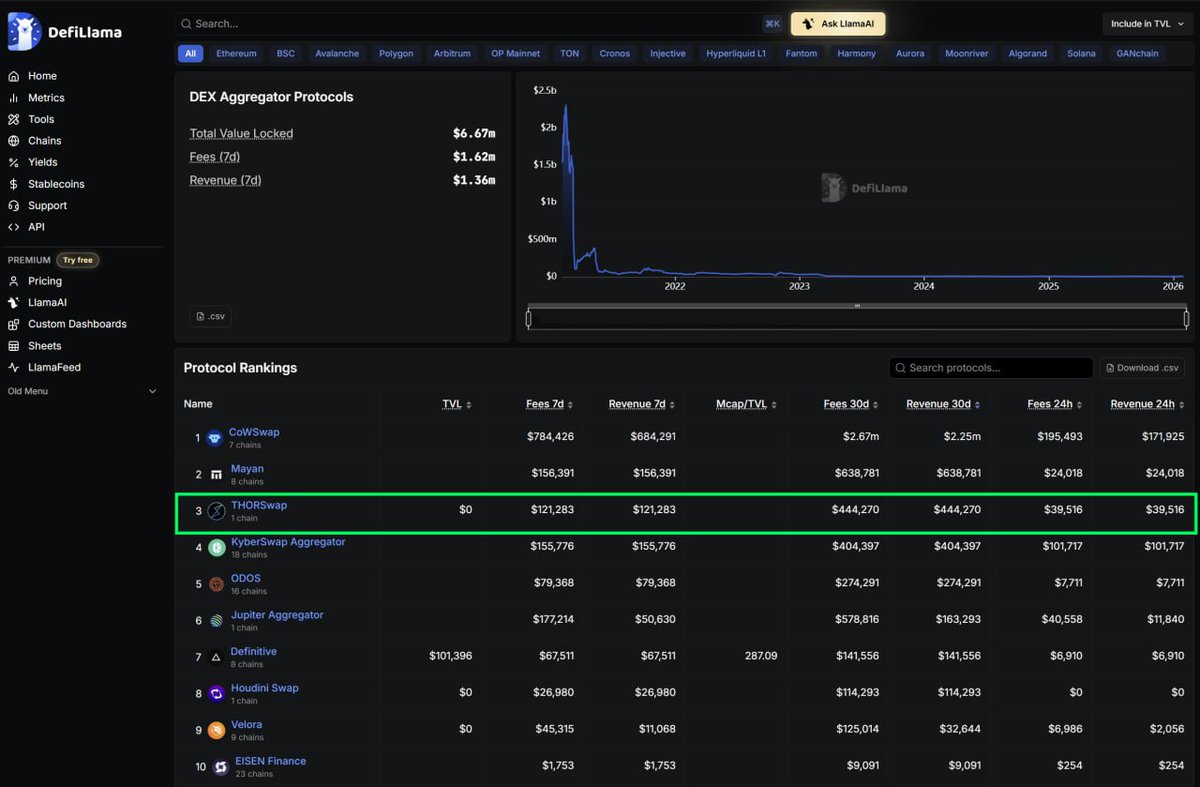Sort table by Revenue 7d
Image resolution: width=1200 pixels, height=787 pixels.
coord(642,404)
